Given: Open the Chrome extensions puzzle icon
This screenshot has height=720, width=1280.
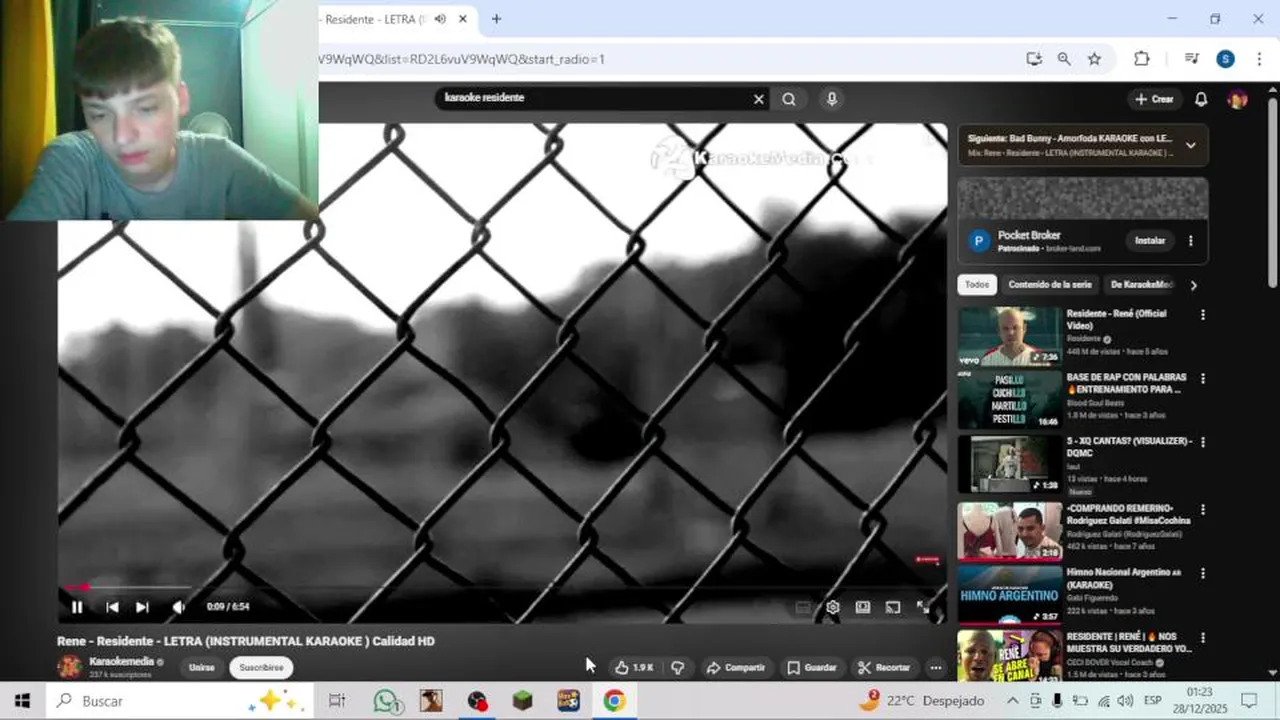Looking at the screenshot, I should [1141, 59].
